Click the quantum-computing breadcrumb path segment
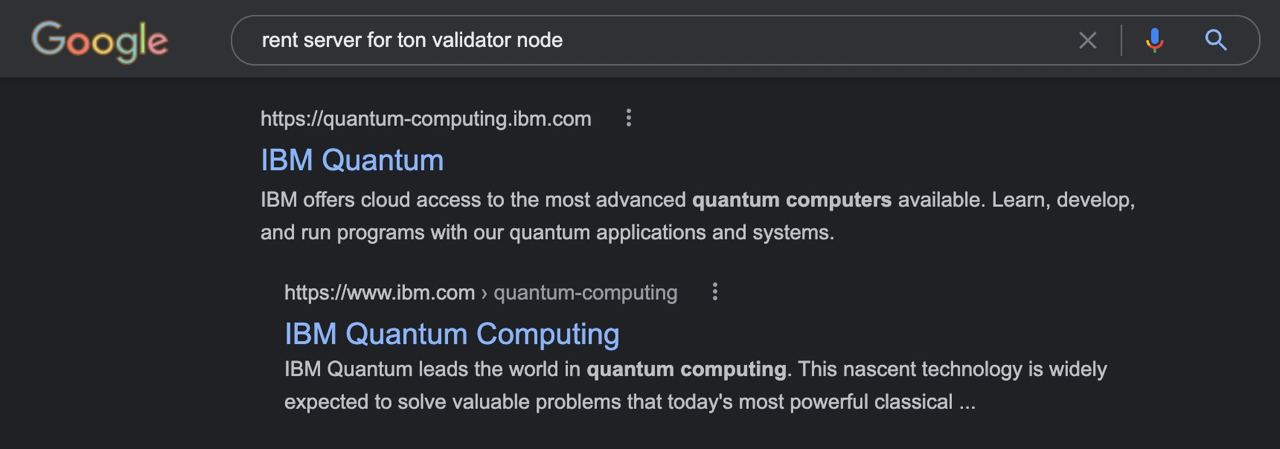This screenshot has height=449, width=1280. (586, 293)
